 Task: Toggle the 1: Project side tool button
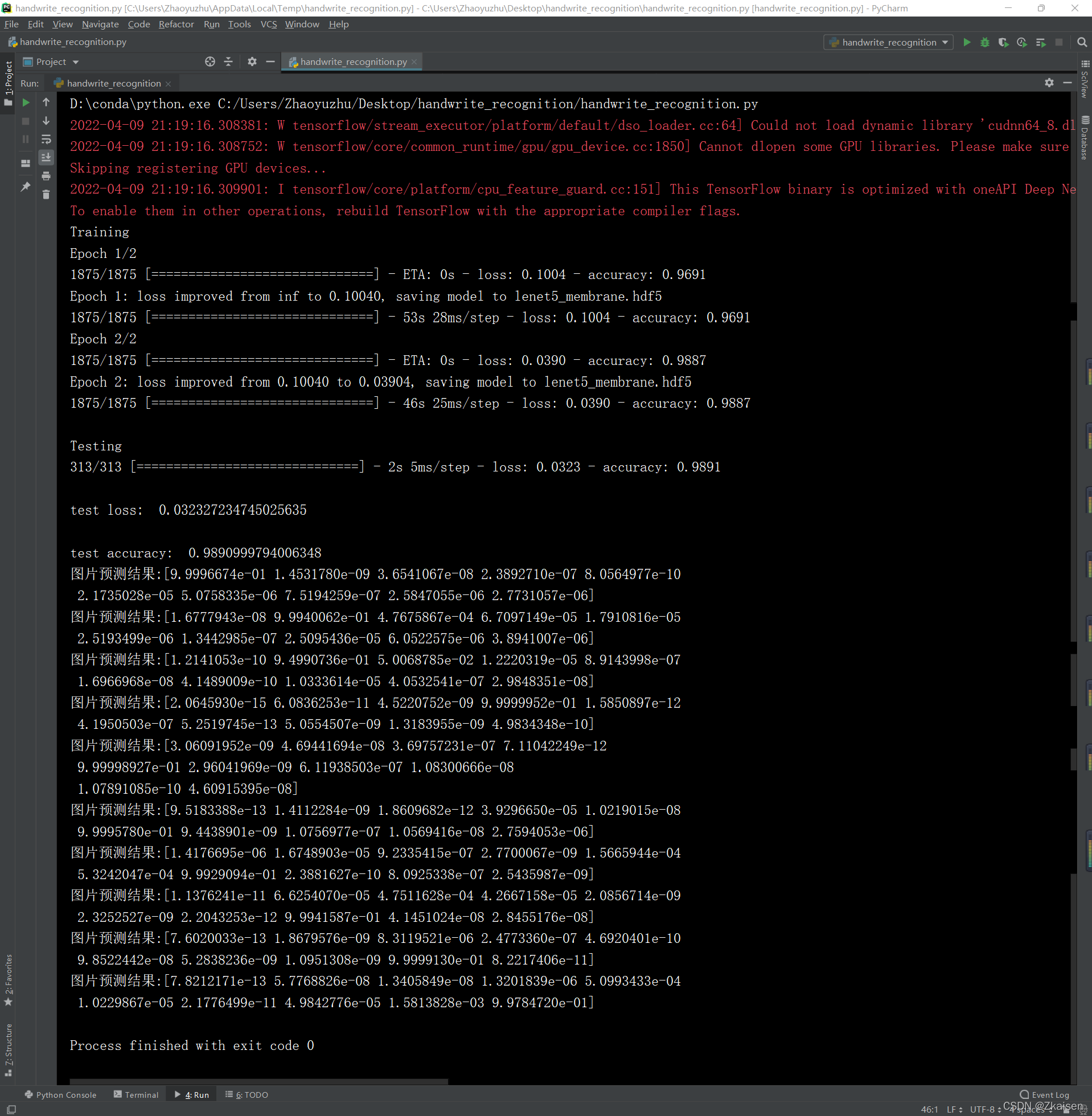click(x=8, y=83)
